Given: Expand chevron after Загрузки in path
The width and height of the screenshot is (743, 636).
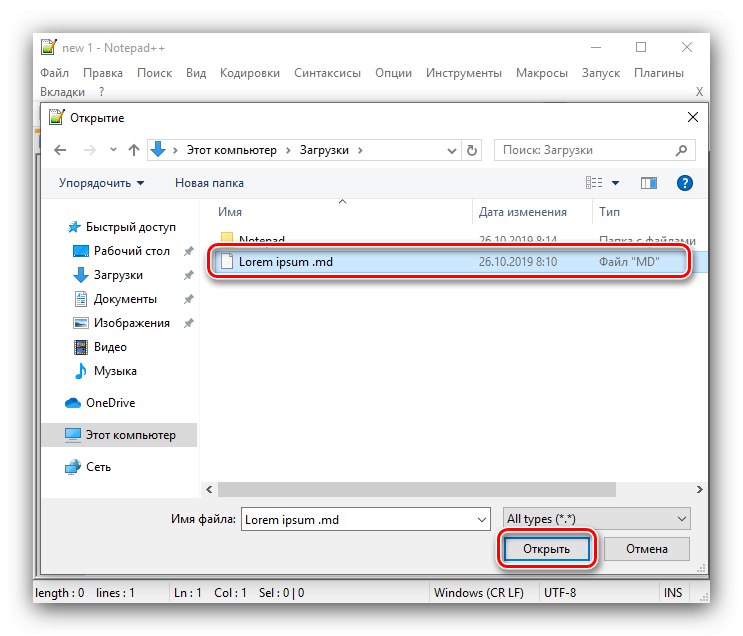Looking at the screenshot, I should pyautogui.click(x=360, y=150).
